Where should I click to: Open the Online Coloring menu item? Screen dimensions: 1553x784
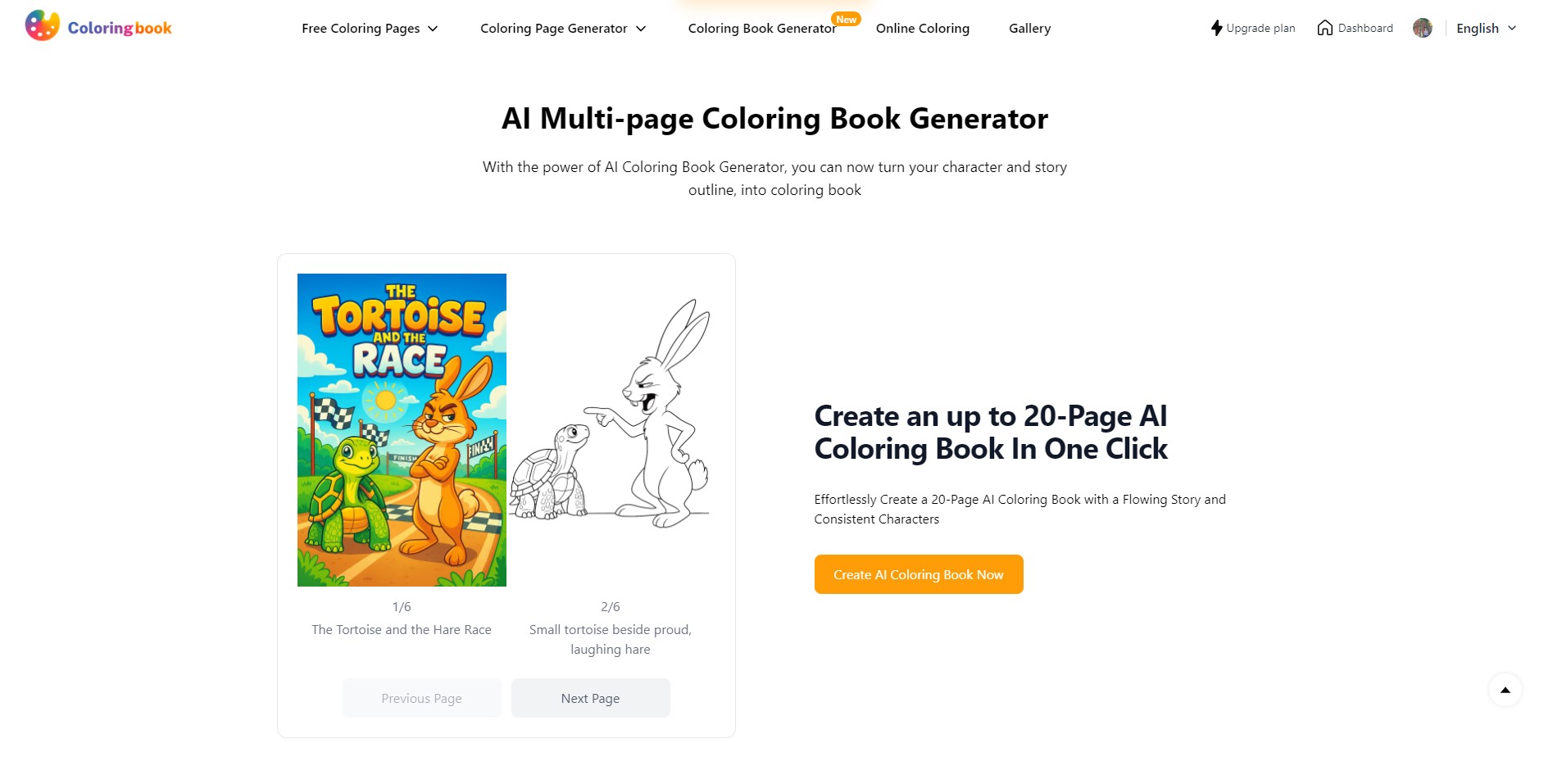tap(923, 28)
